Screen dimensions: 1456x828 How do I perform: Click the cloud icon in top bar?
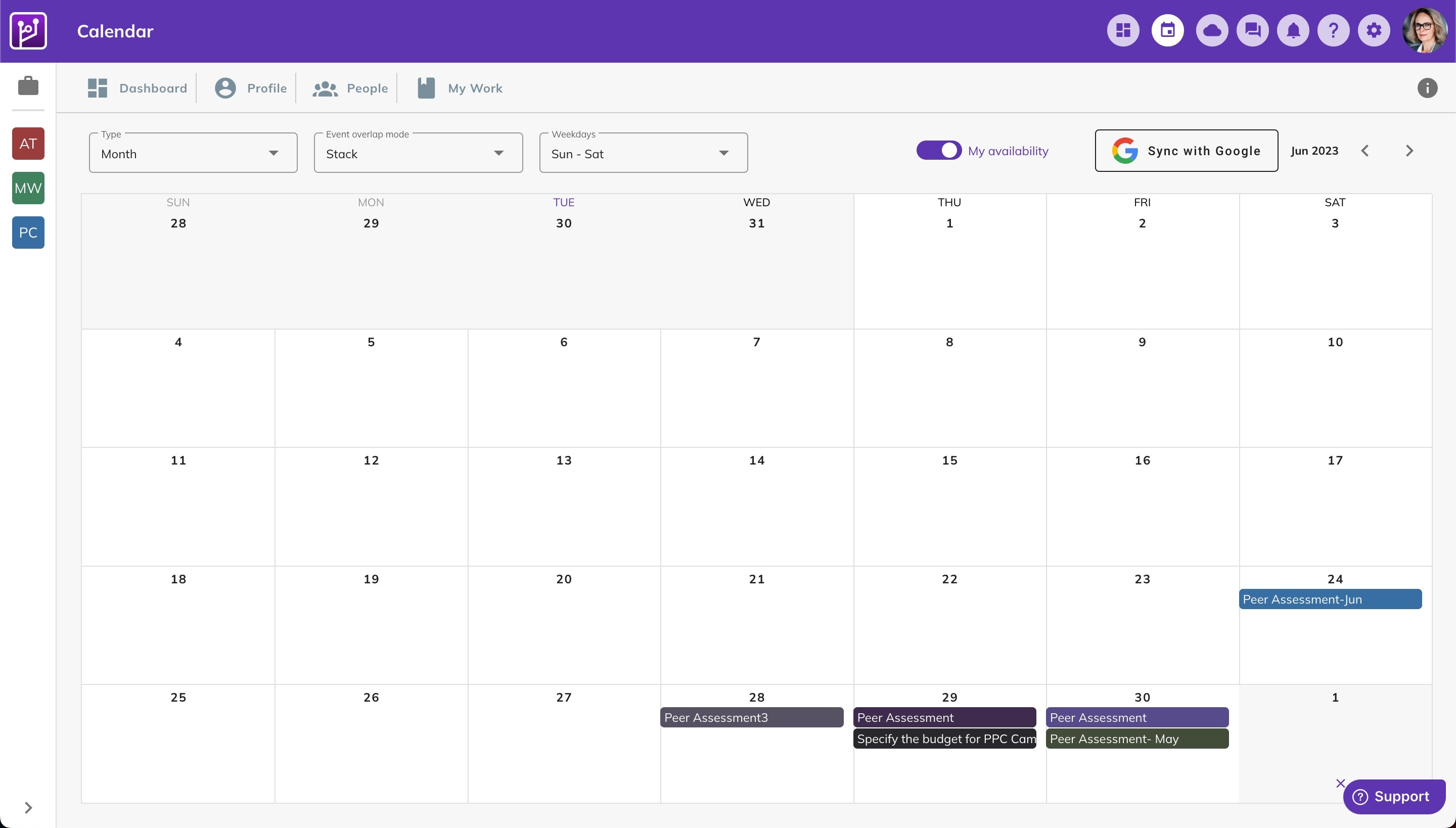pyautogui.click(x=1212, y=31)
